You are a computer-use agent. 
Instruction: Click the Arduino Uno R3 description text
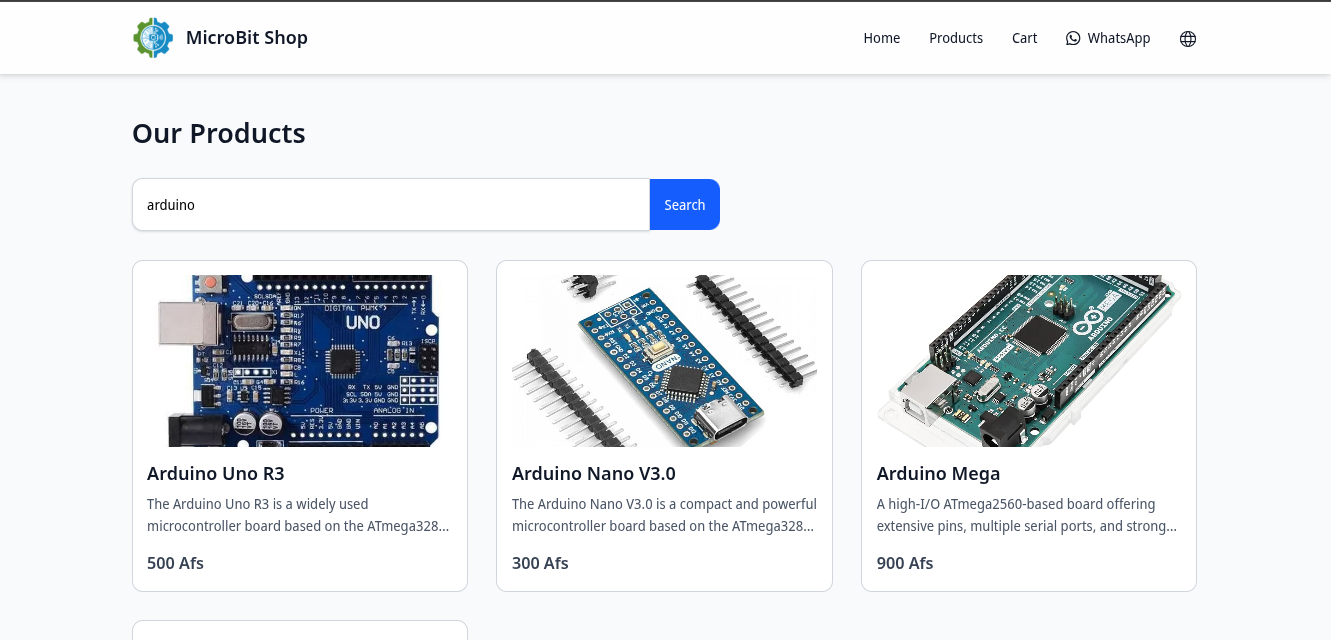(299, 515)
